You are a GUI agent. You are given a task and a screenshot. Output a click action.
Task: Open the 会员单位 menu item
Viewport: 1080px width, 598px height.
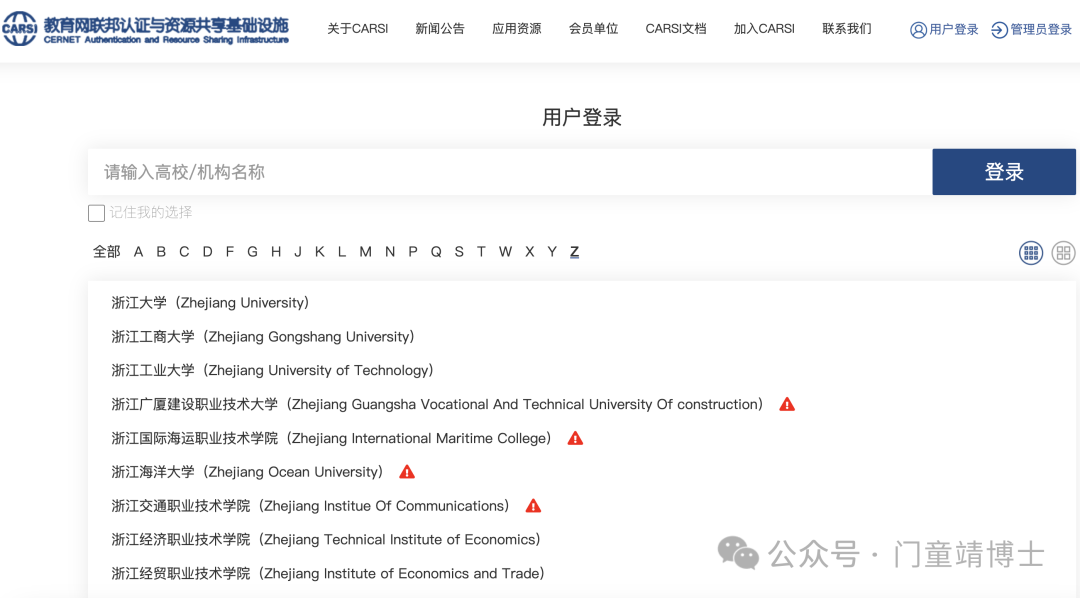[594, 29]
